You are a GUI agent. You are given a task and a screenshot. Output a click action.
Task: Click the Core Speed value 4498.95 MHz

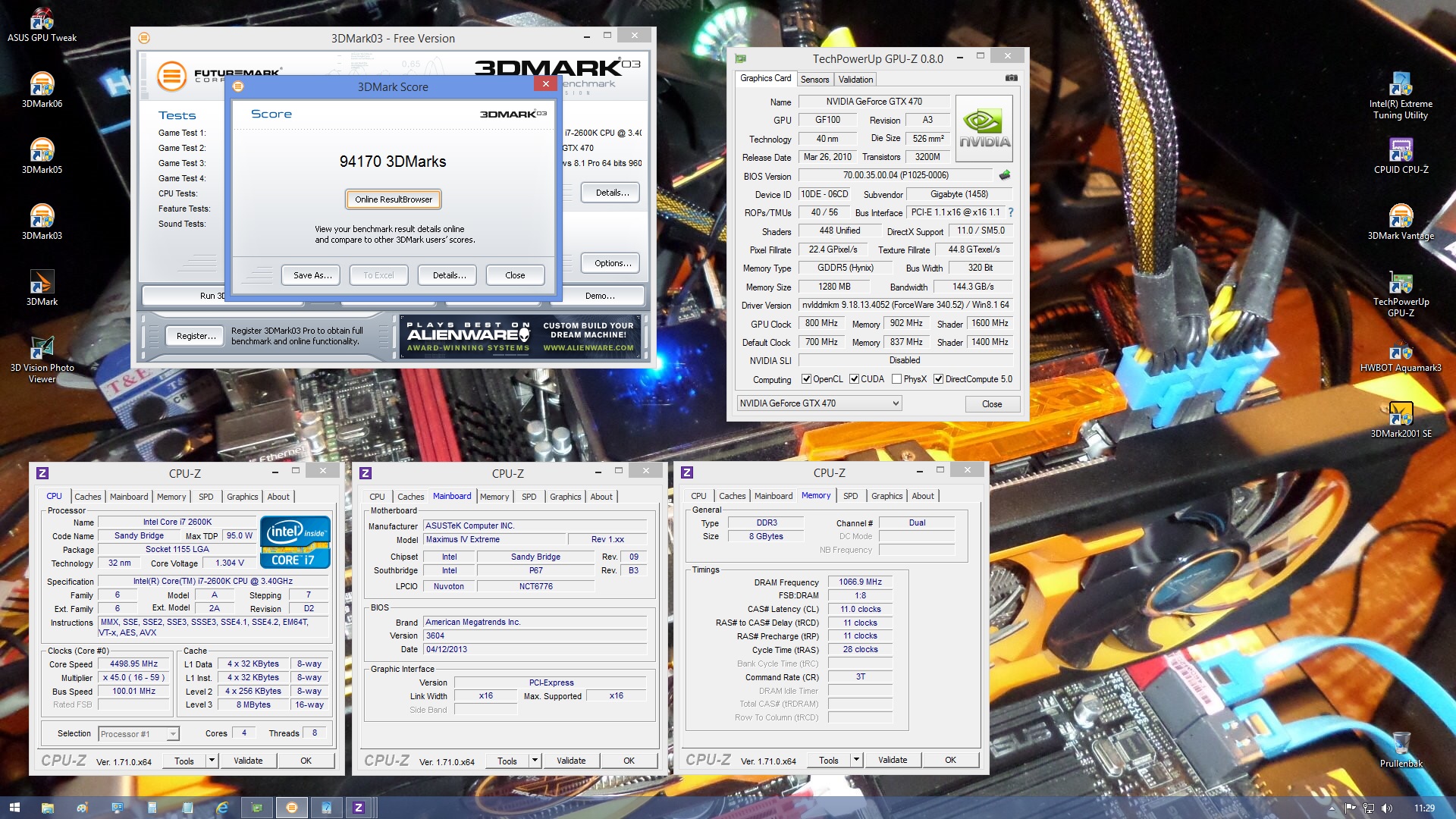pos(133,664)
